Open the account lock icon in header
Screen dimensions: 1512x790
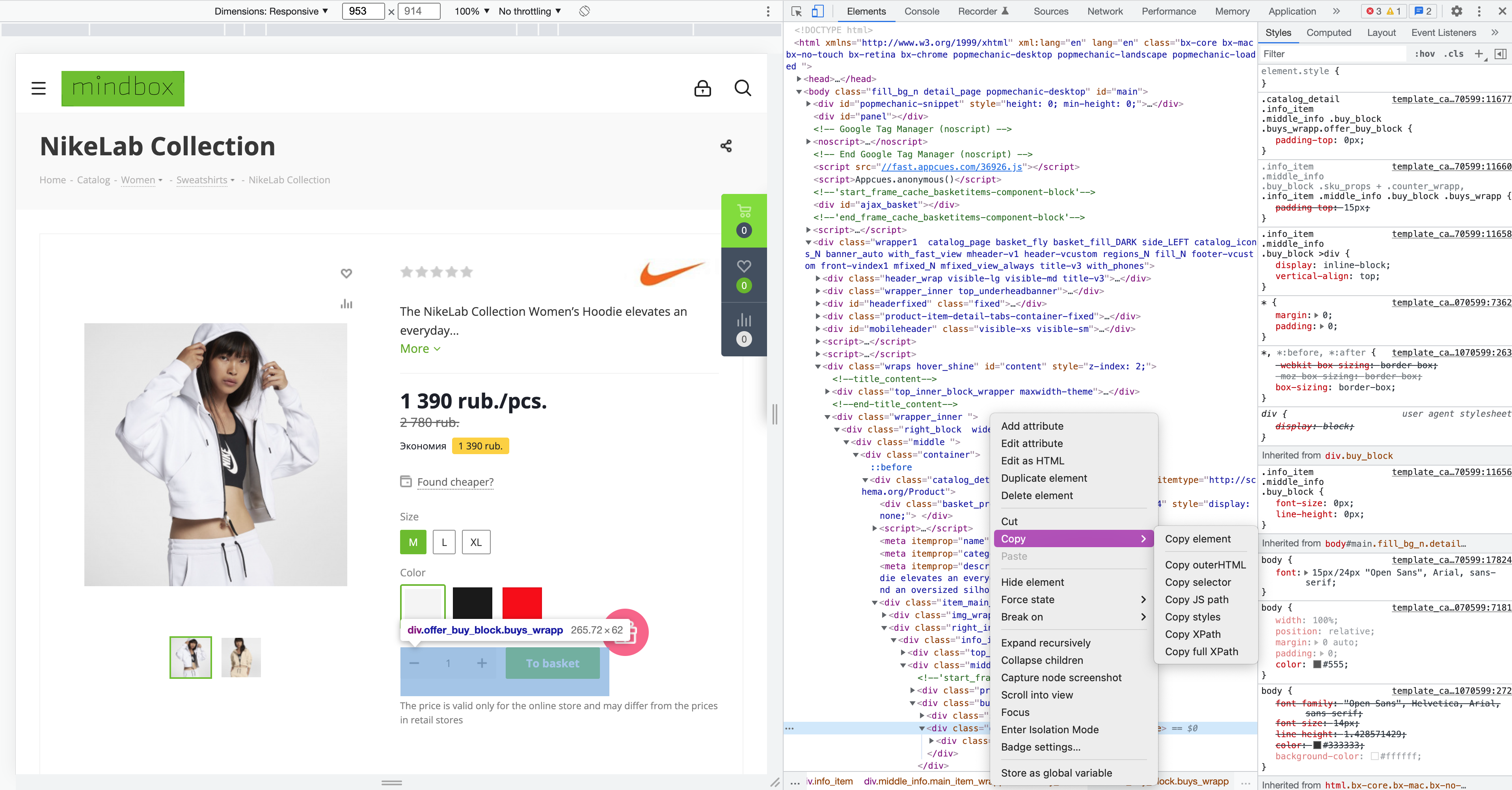[x=702, y=89]
